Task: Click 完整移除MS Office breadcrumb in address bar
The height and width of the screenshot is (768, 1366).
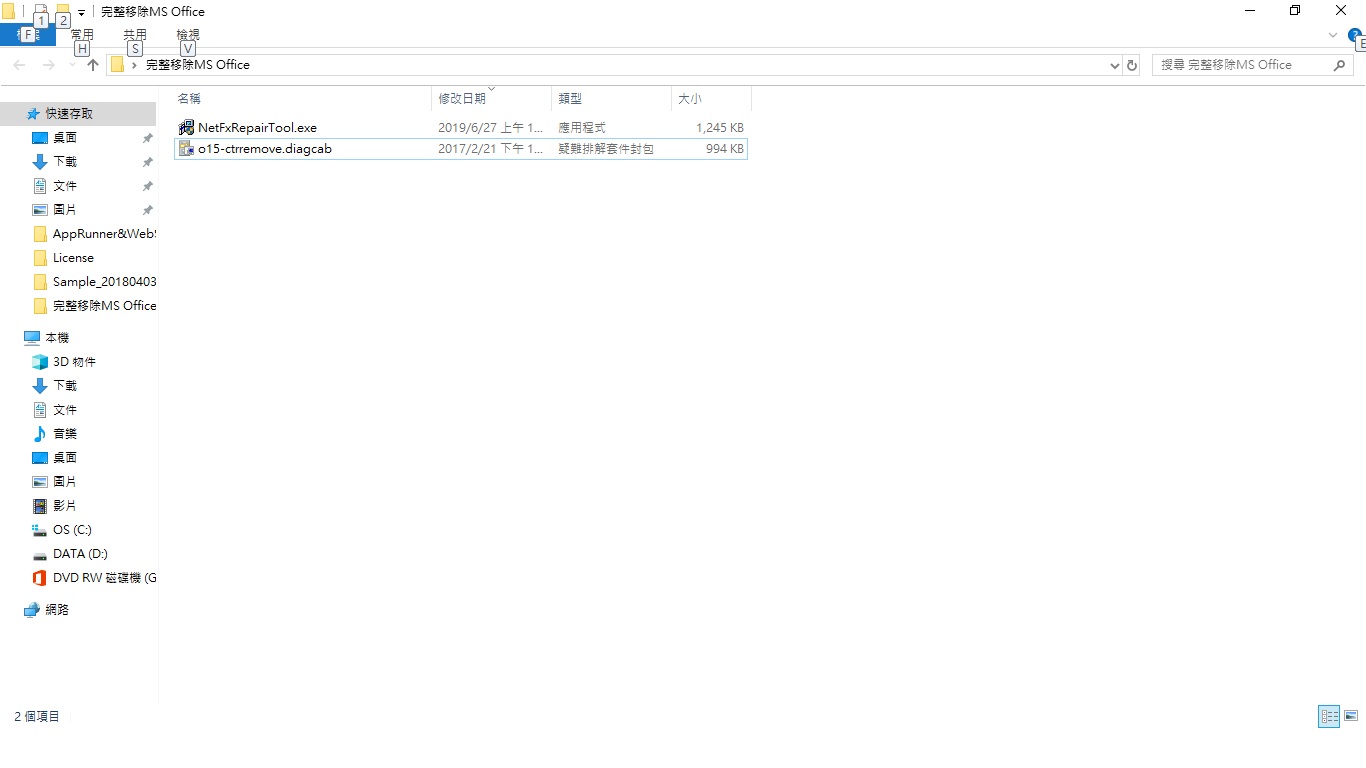Action: [198, 65]
